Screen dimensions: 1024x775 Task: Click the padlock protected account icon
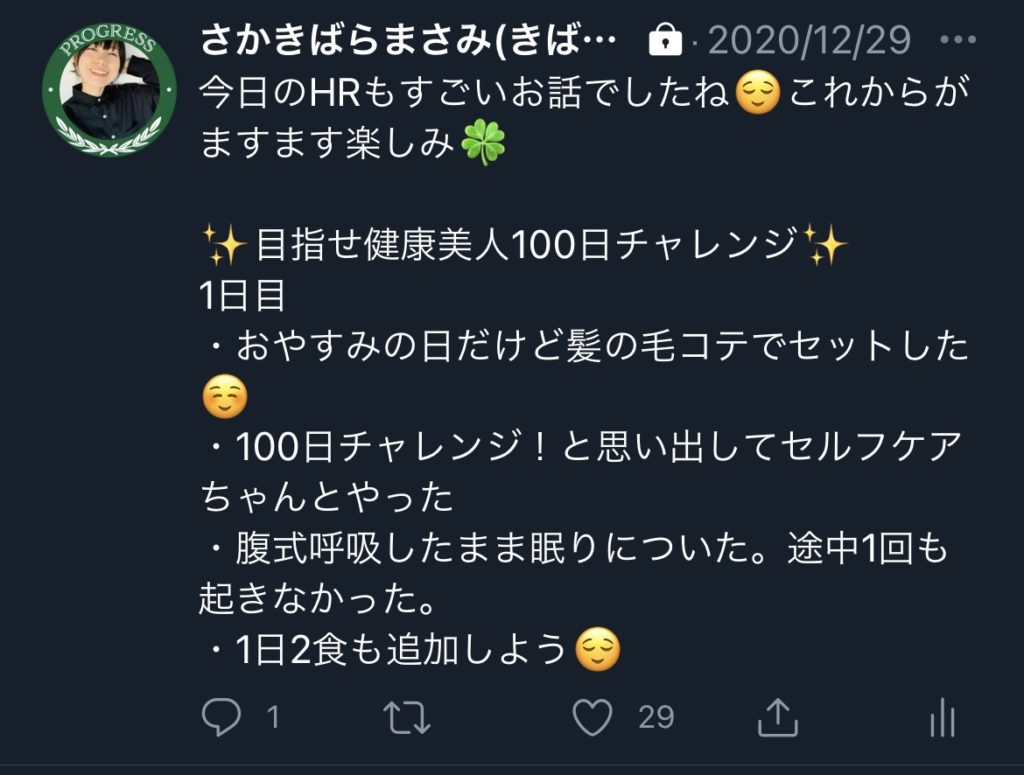(665, 40)
